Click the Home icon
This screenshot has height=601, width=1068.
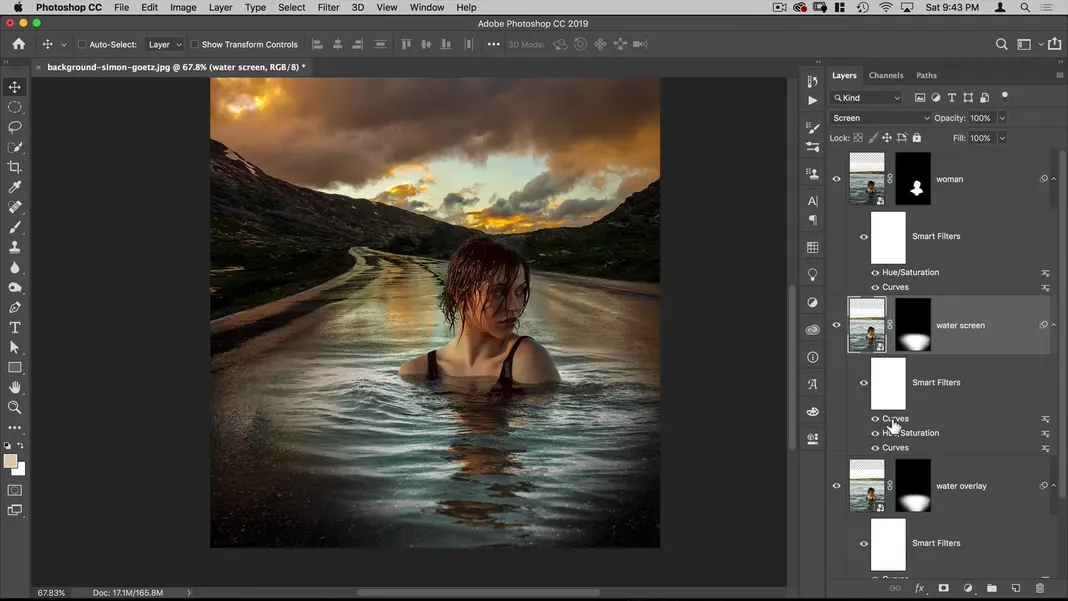coord(19,44)
